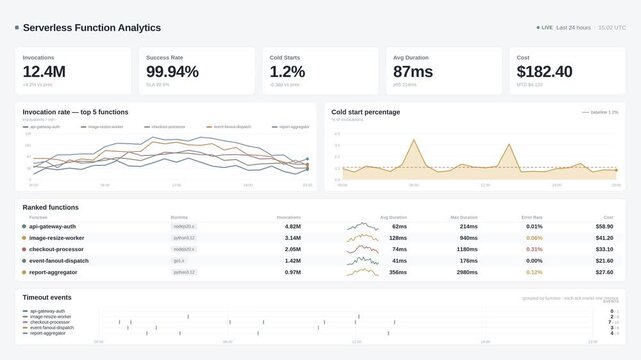Screen dimensions: 641x360
Task: Open api-gateway-auth function row name
Action: pyautogui.click(x=52, y=226)
